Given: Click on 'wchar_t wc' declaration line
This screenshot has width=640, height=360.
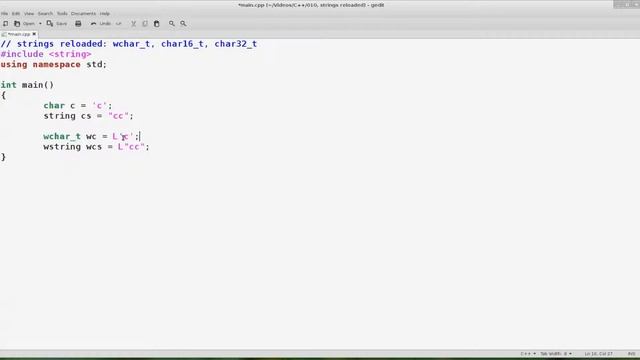Looking at the screenshot, I should click(91, 136).
